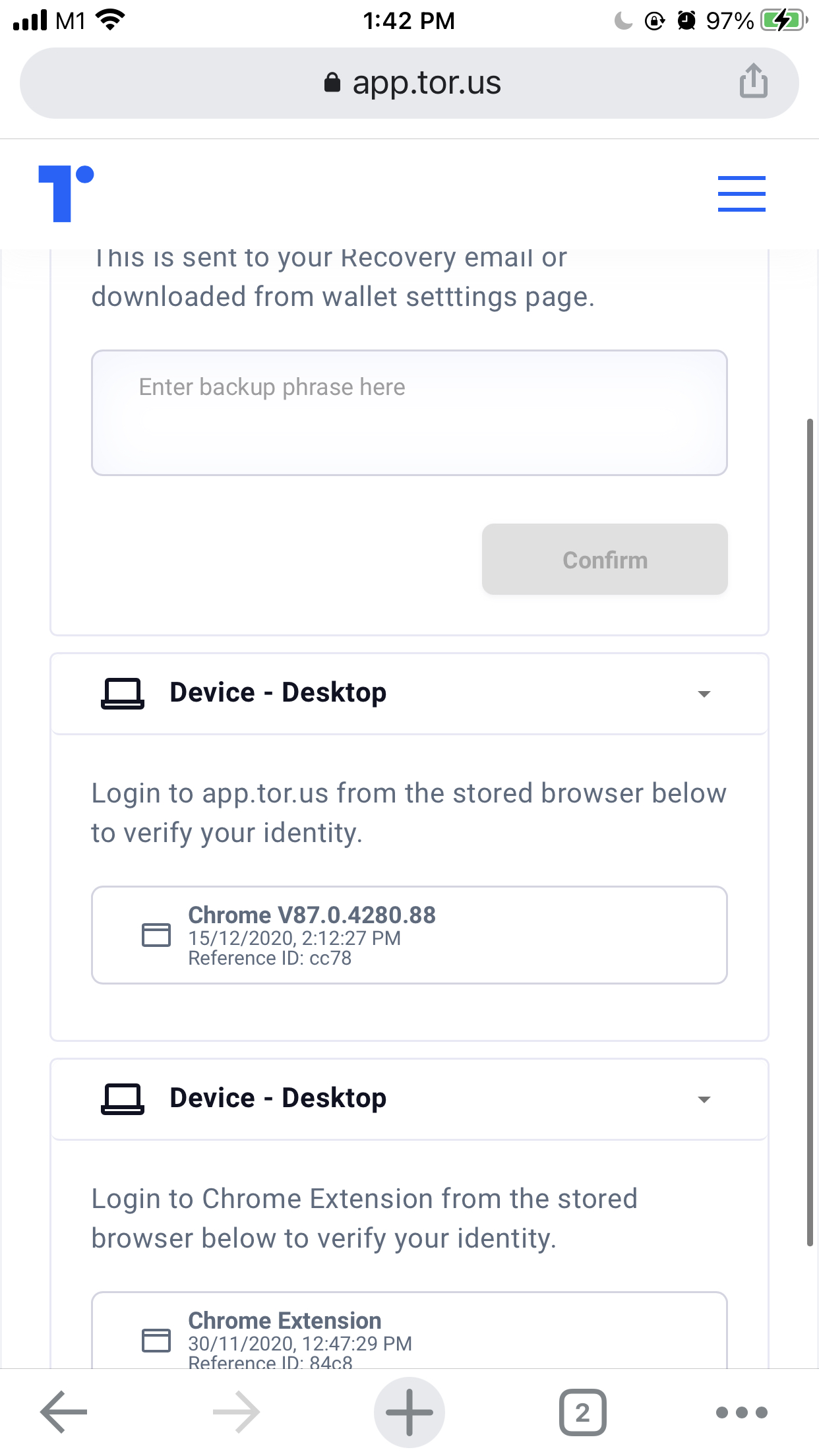This screenshot has height=1456, width=819.
Task: Click the laptop icon on the first Device - Desktop
Action: point(123,693)
